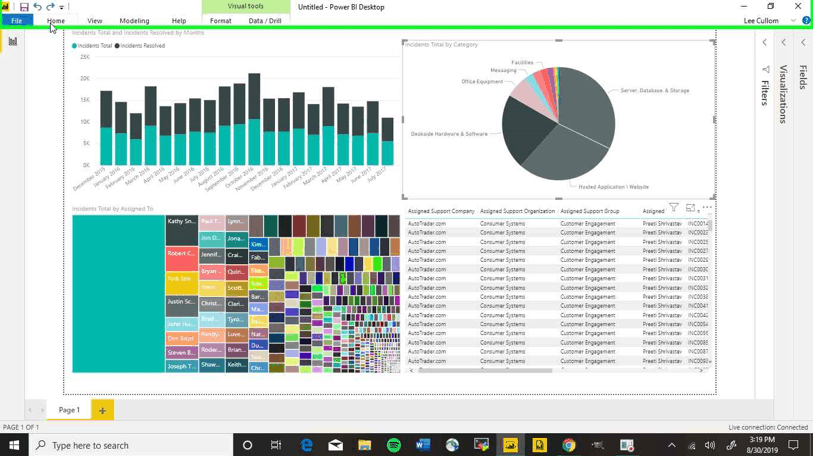The image size is (815, 457).
Task: Click the Lee Cullom account name
Action: (761, 21)
